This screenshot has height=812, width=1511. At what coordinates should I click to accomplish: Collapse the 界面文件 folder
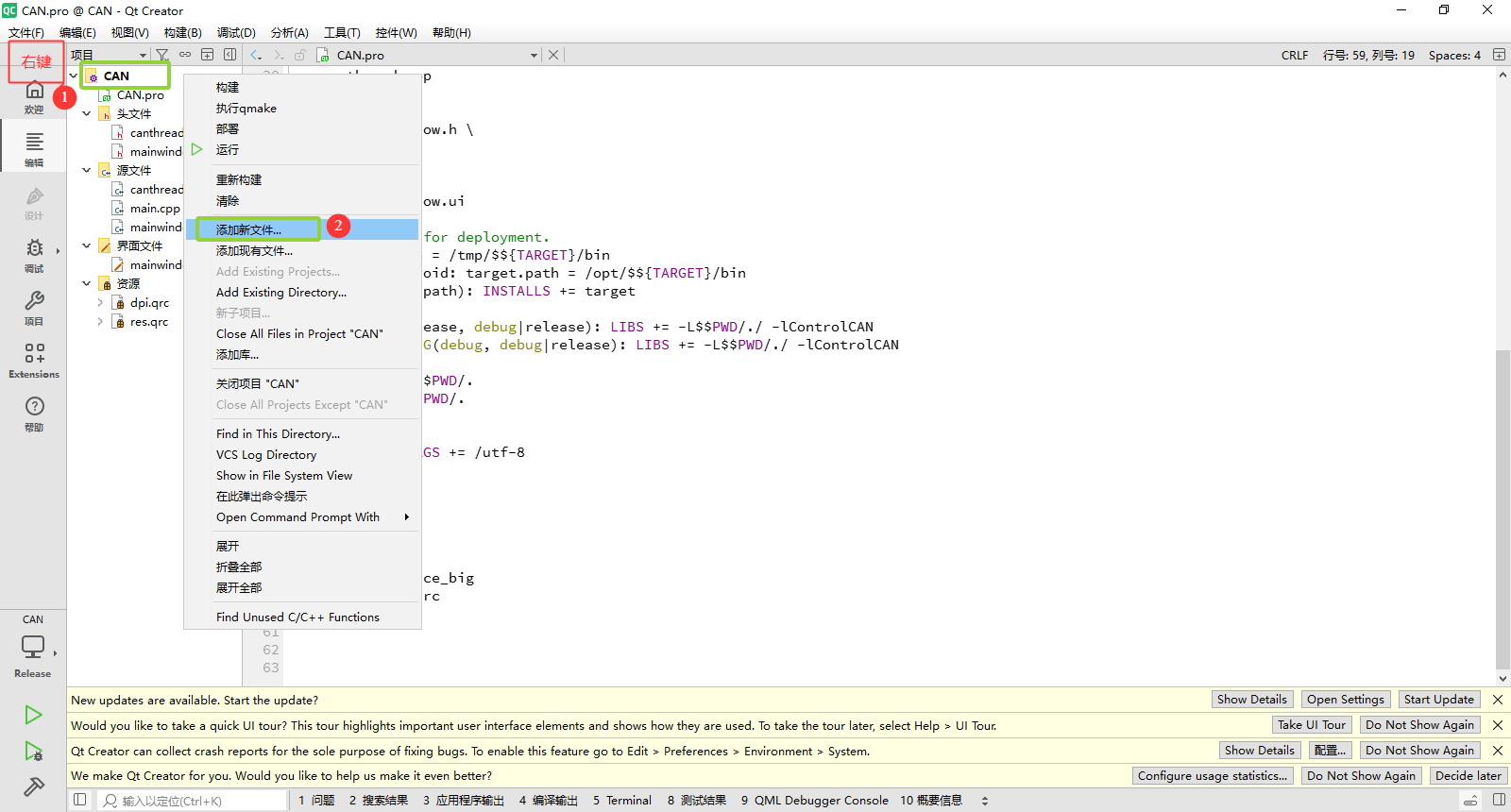(x=87, y=245)
